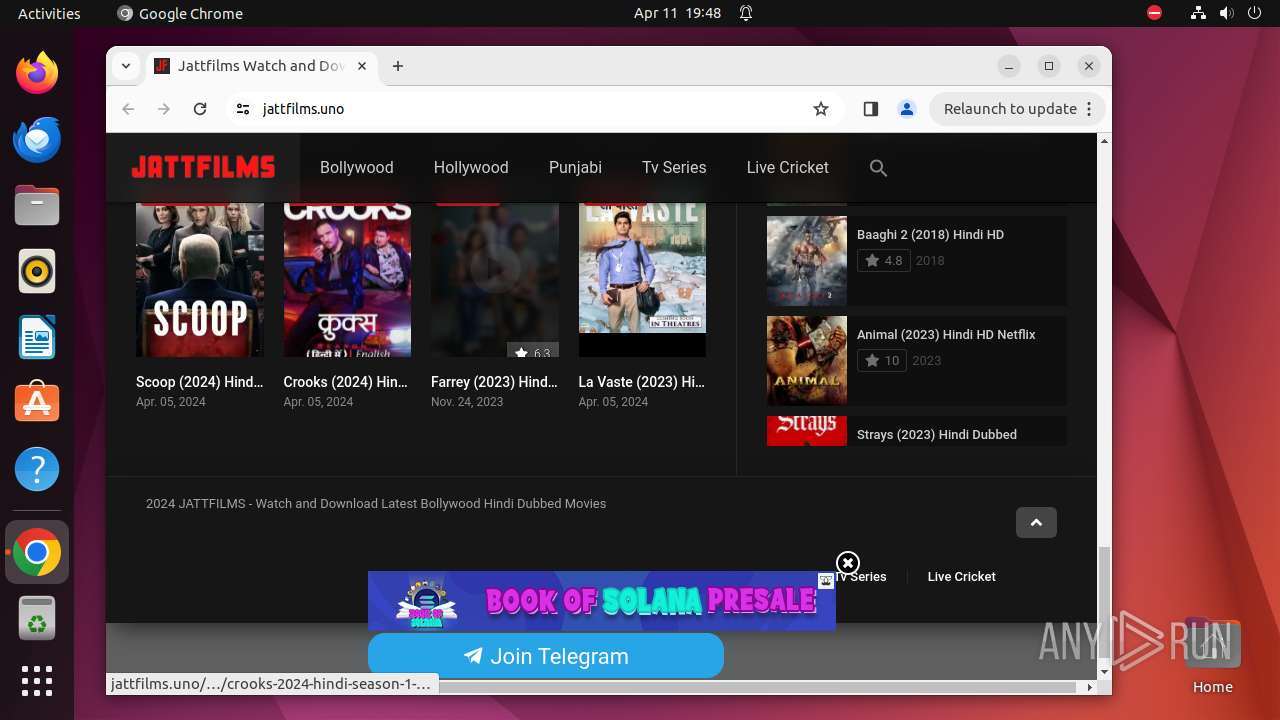Screen dimensions: 1280x720
Task: Open Activities overview
Action: (x=49, y=13)
